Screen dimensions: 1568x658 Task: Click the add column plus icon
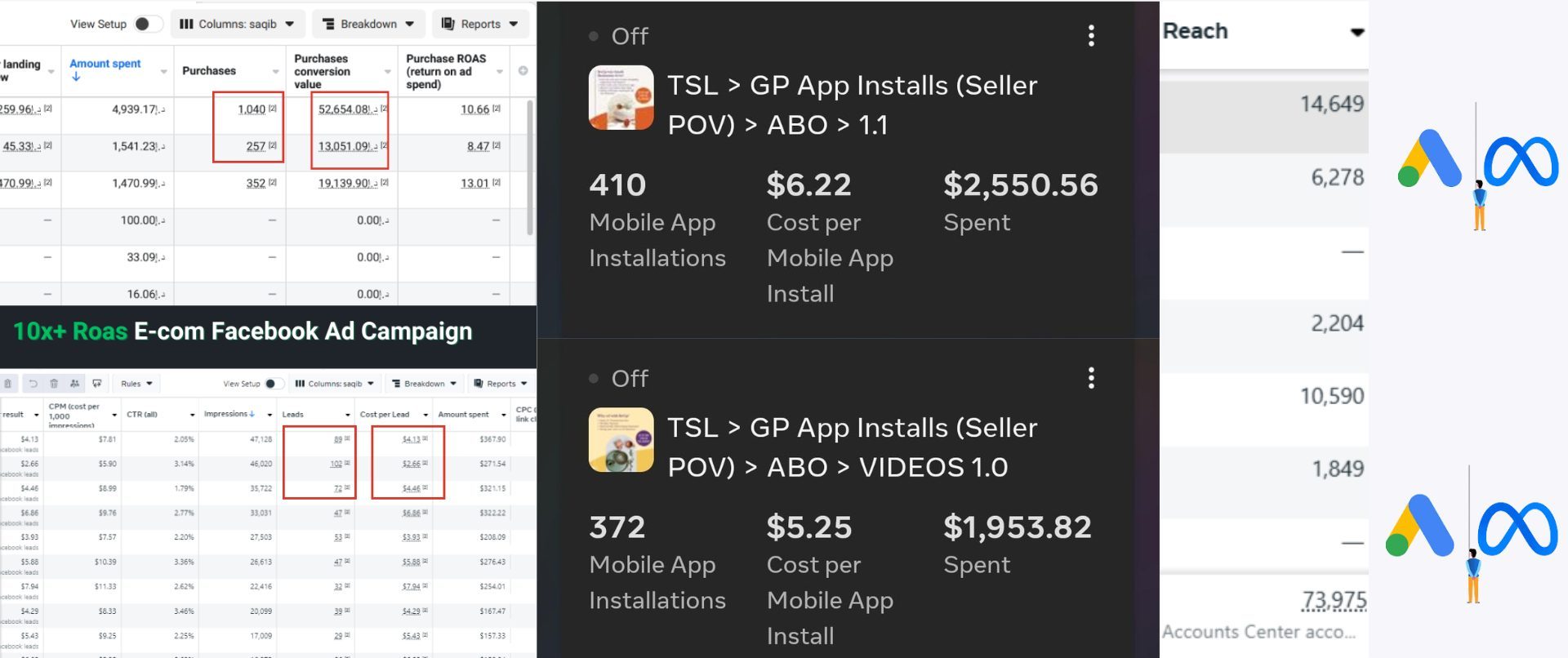coord(523,71)
